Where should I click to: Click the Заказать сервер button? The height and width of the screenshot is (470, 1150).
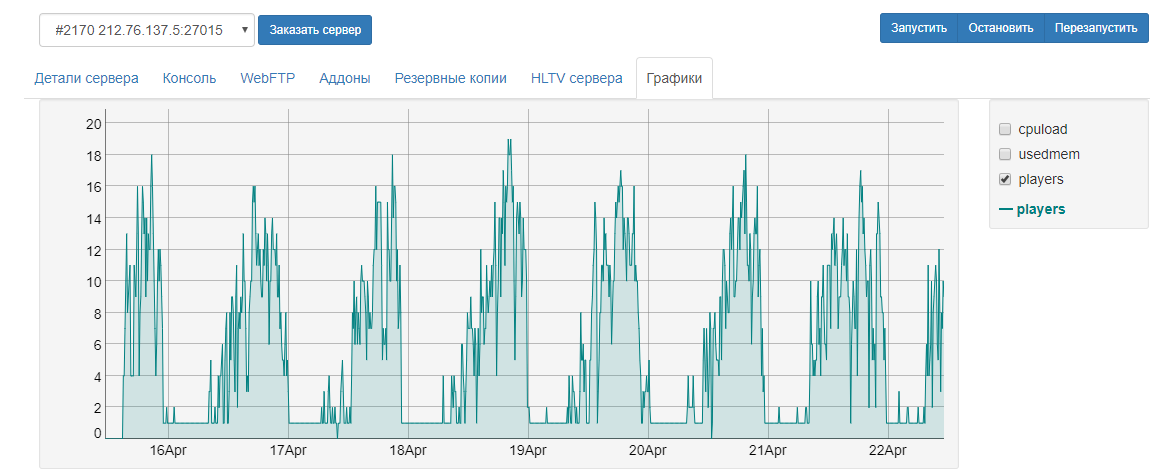tap(315, 30)
